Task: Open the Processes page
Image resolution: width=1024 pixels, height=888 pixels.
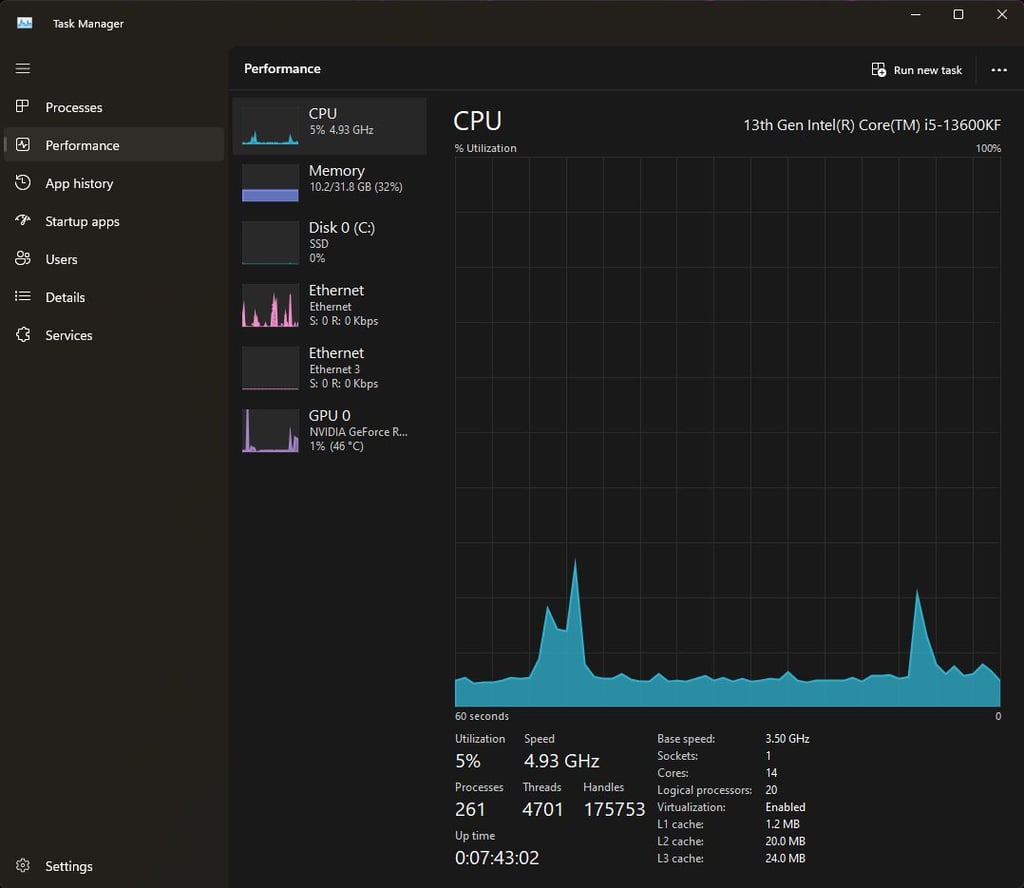Action: [x=114, y=107]
